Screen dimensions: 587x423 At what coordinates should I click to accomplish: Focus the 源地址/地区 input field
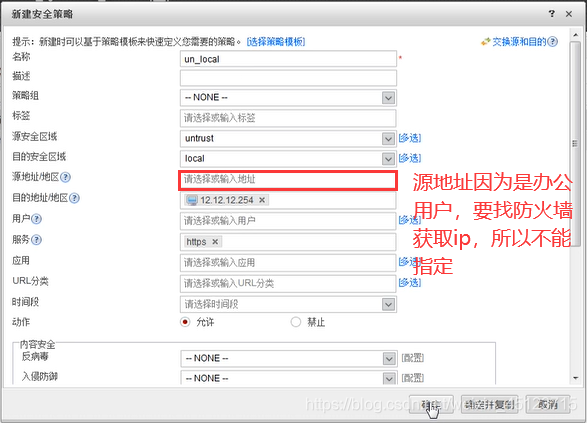(288, 180)
